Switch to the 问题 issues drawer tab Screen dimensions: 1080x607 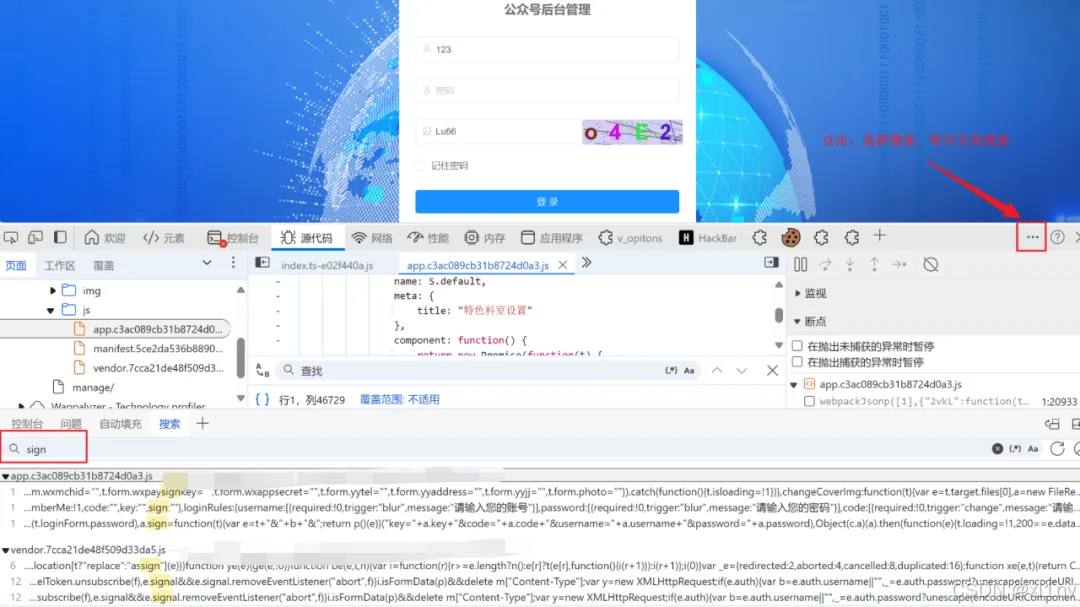point(70,424)
